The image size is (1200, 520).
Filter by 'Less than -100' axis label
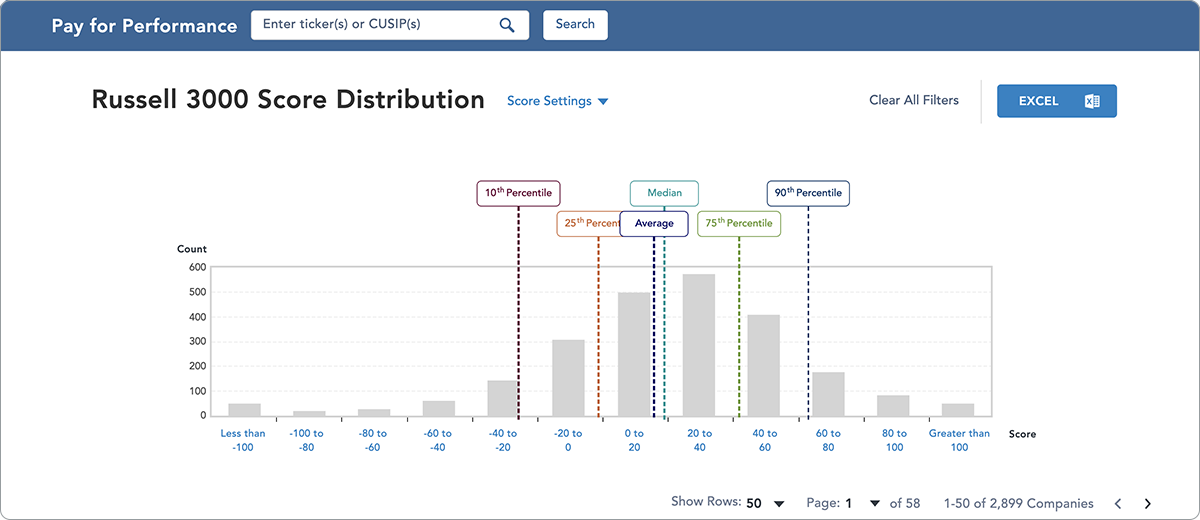[243, 440]
